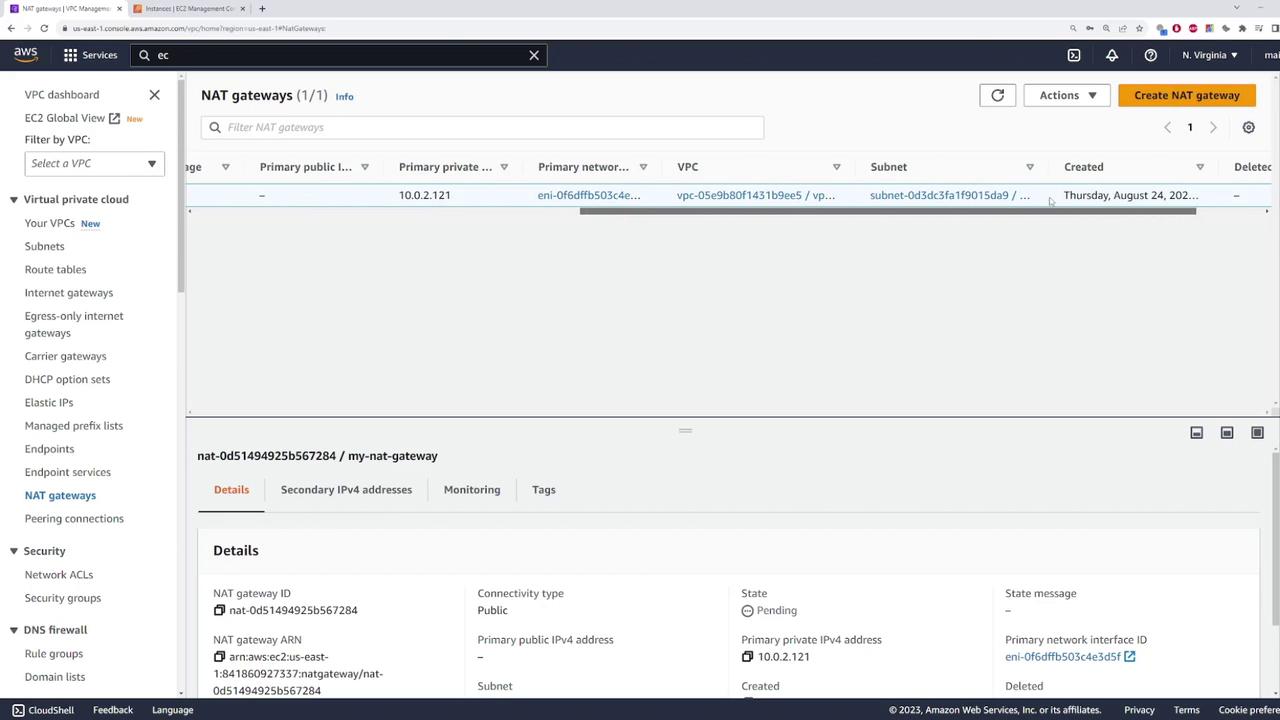
Task: Sort by VPC column arrow
Action: pos(836,167)
